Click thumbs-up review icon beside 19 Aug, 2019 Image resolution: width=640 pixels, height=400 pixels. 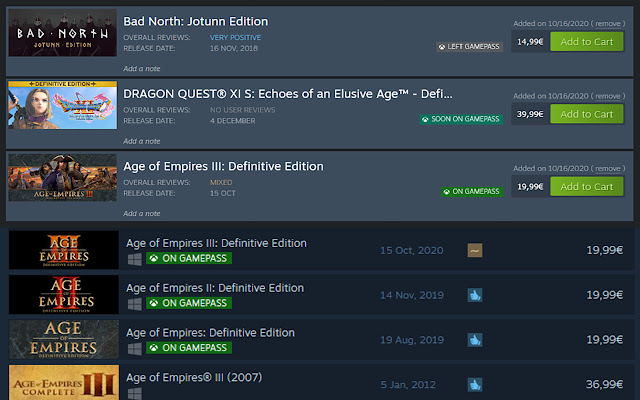click(474, 340)
